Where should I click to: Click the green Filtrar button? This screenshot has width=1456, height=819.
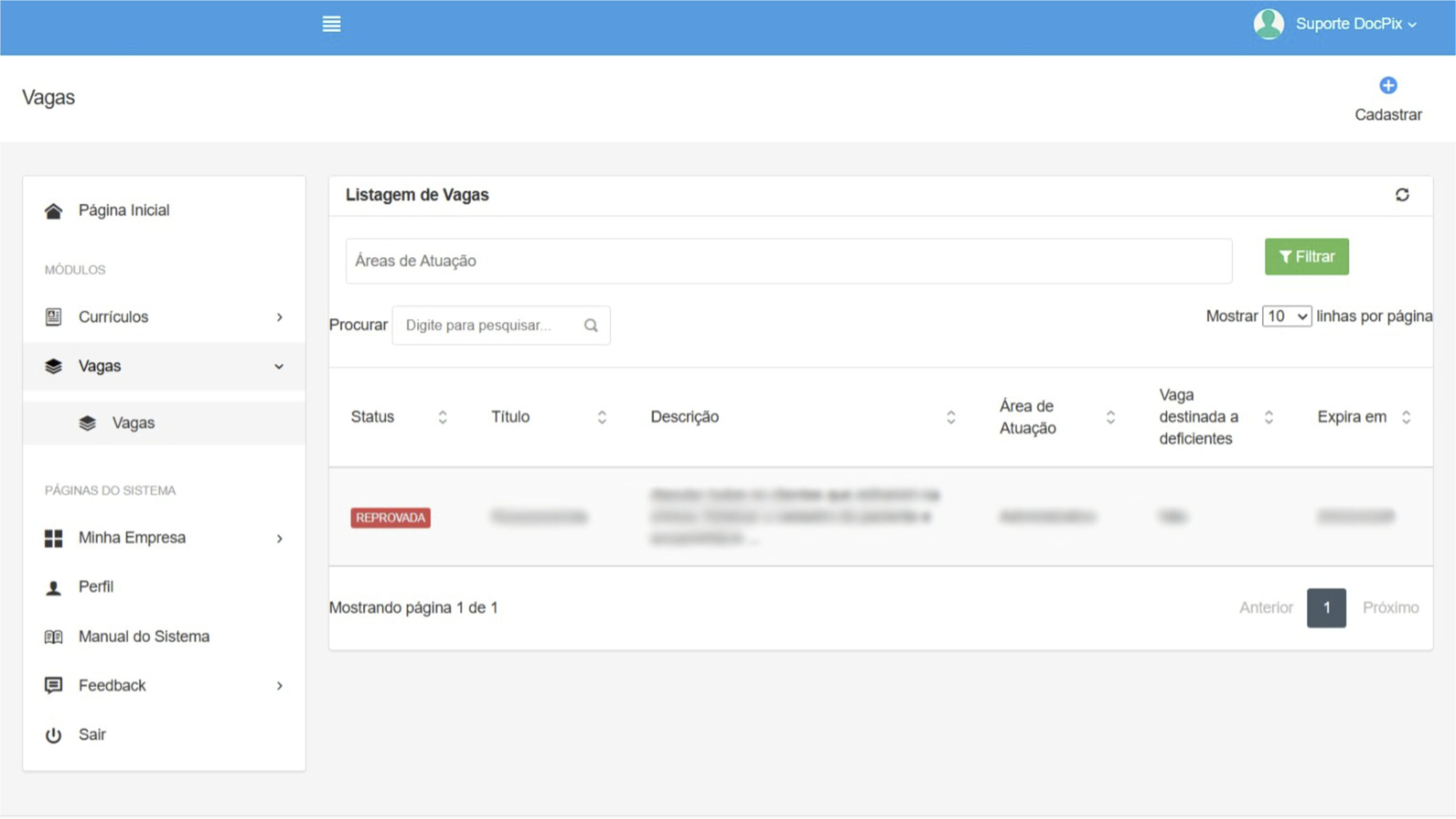pyautogui.click(x=1306, y=257)
